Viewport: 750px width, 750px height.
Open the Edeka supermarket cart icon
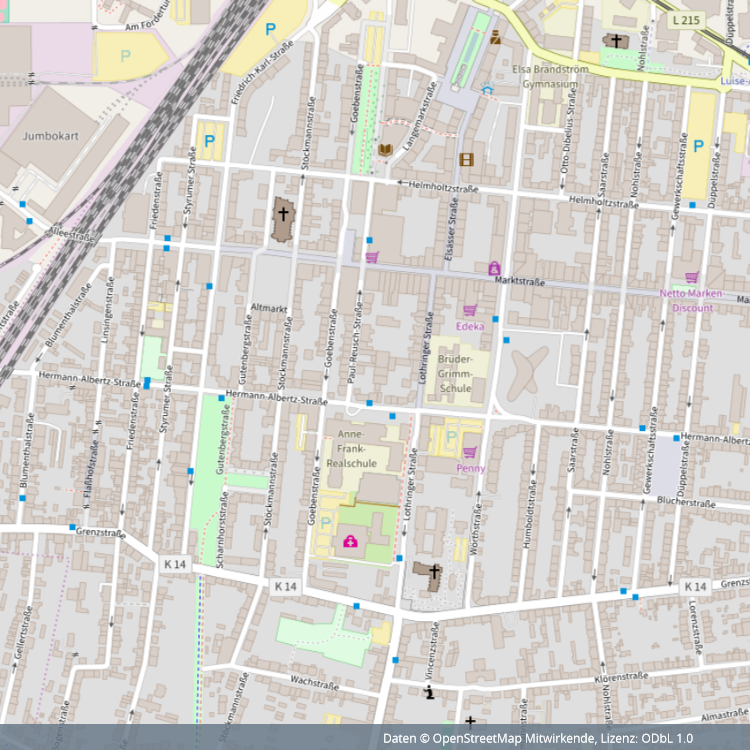pyautogui.click(x=469, y=311)
